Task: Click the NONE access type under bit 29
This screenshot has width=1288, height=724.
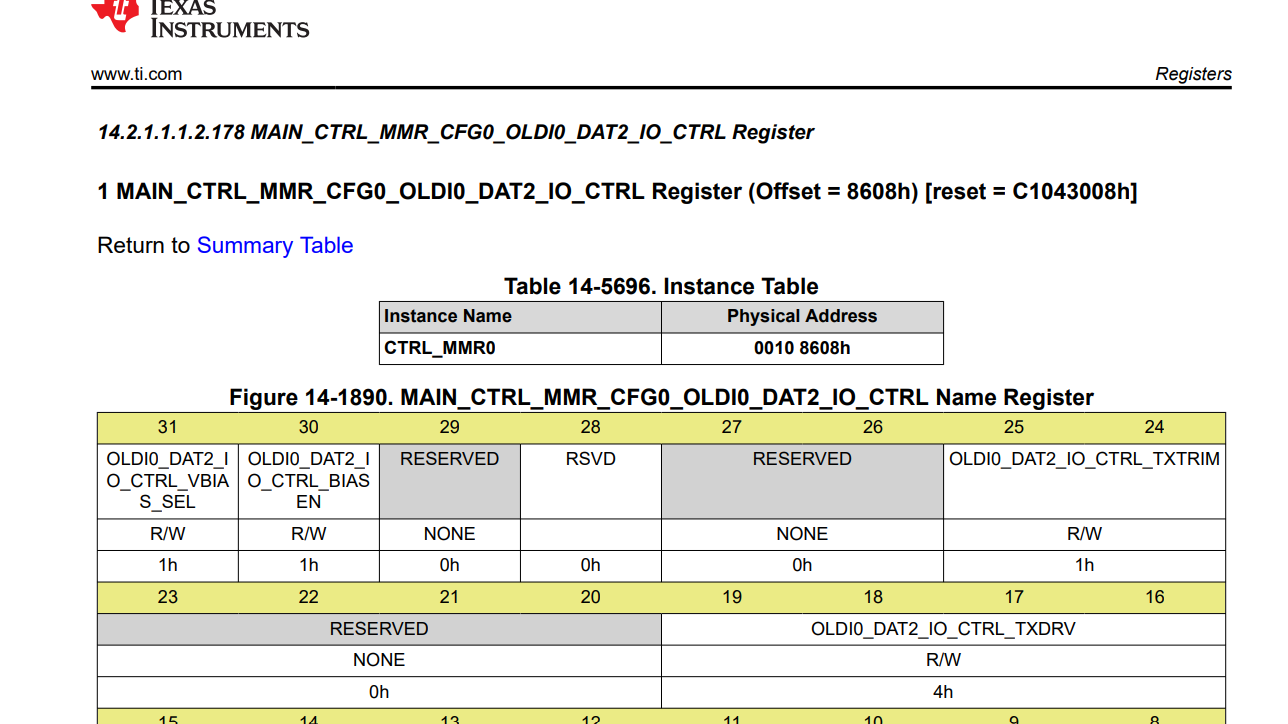Action: tap(450, 534)
